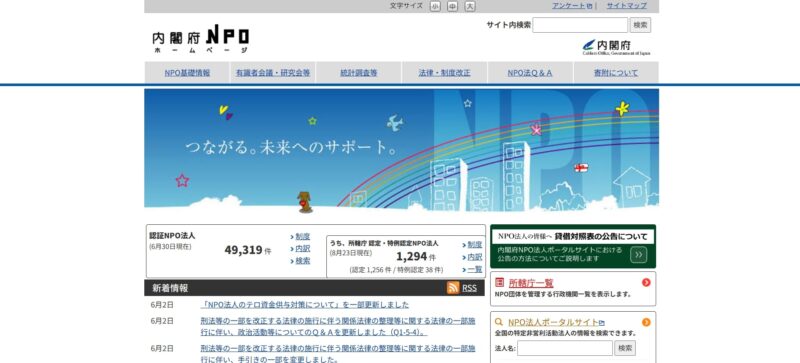
Task: Set font size to medium (中)
Action: click(x=453, y=6)
